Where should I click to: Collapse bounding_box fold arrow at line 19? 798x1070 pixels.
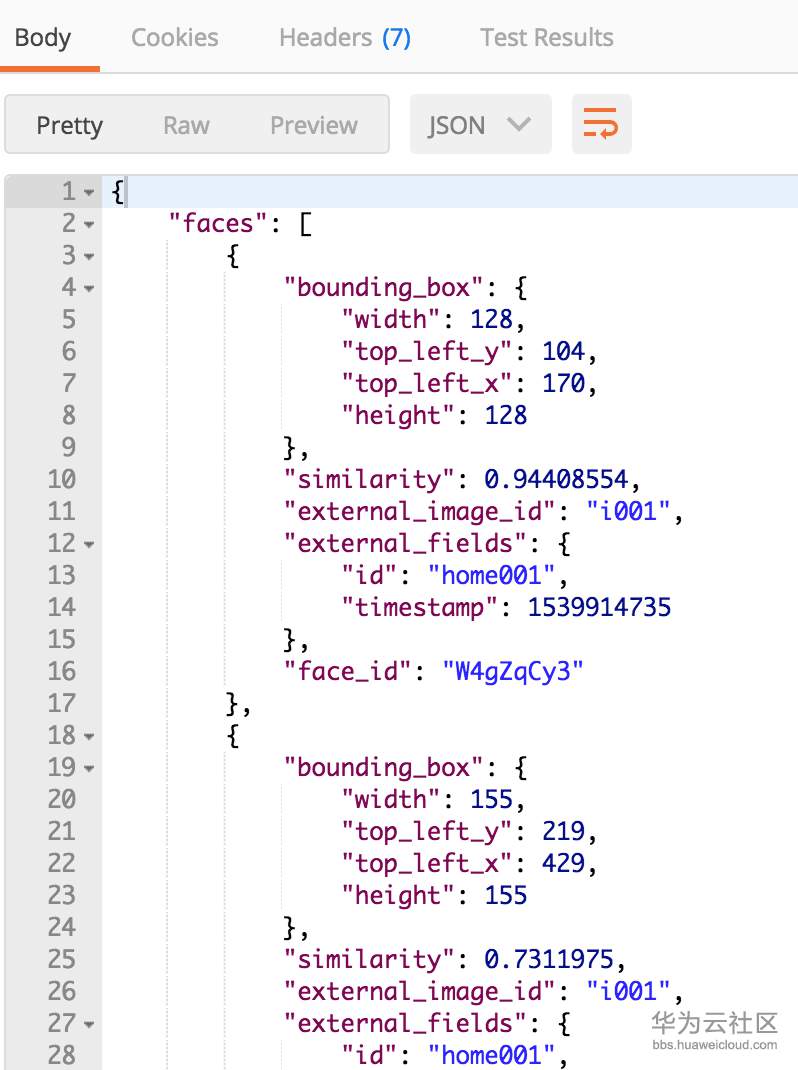pos(89,768)
